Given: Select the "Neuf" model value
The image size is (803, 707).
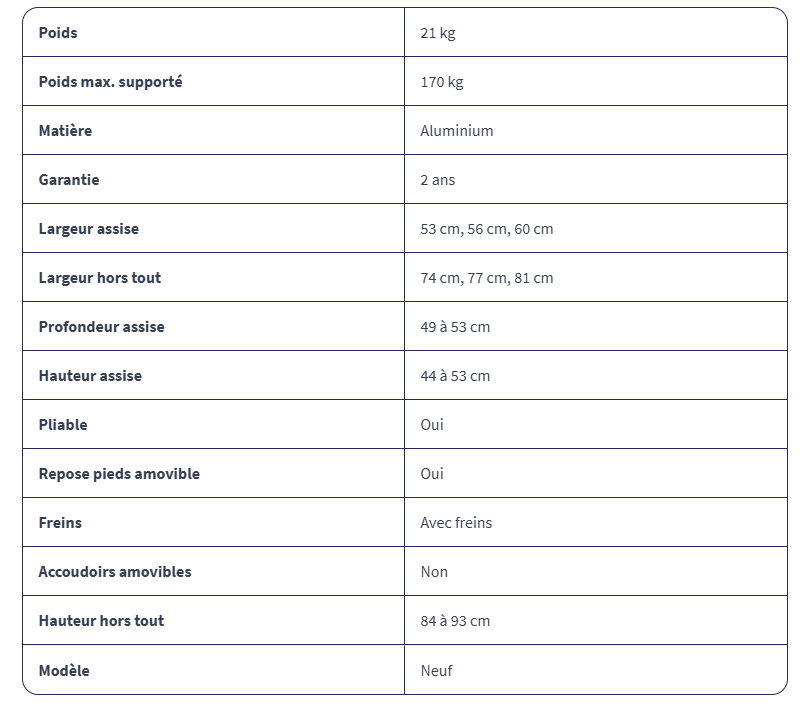Looking at the screenshot, I should [437, 671].
